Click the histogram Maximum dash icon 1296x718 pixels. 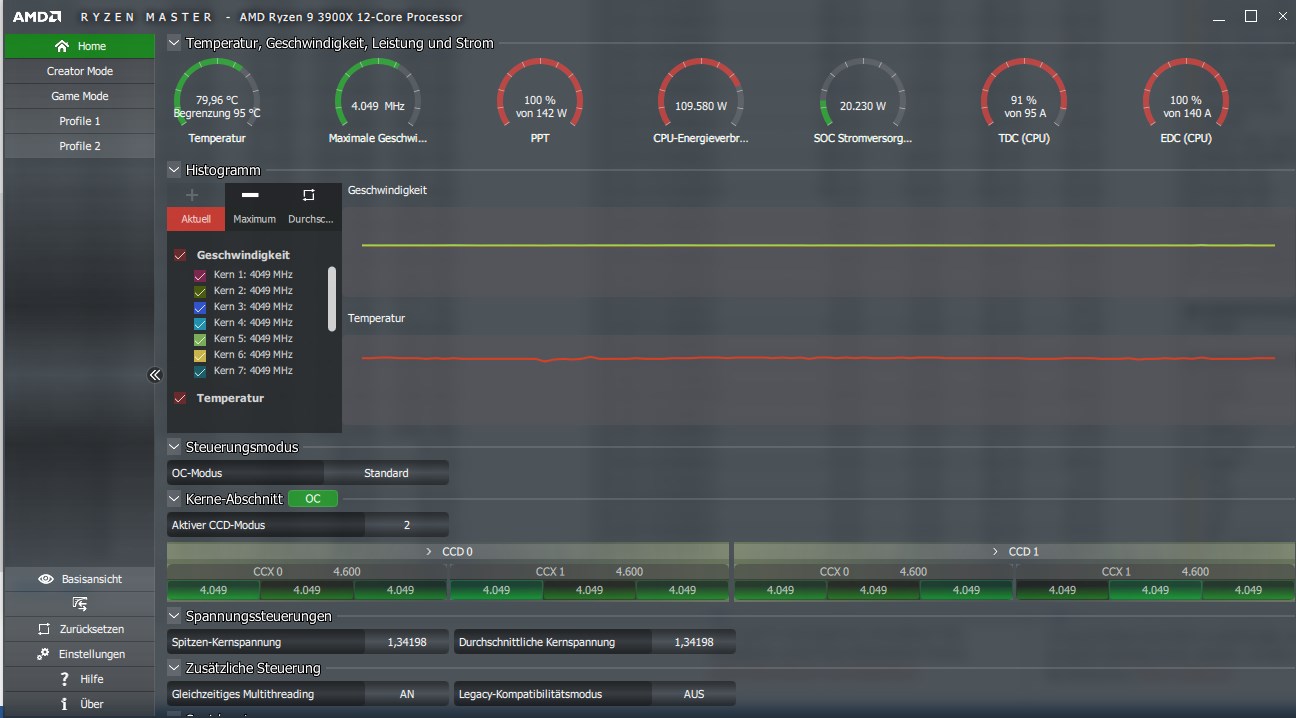click(250, 195)
